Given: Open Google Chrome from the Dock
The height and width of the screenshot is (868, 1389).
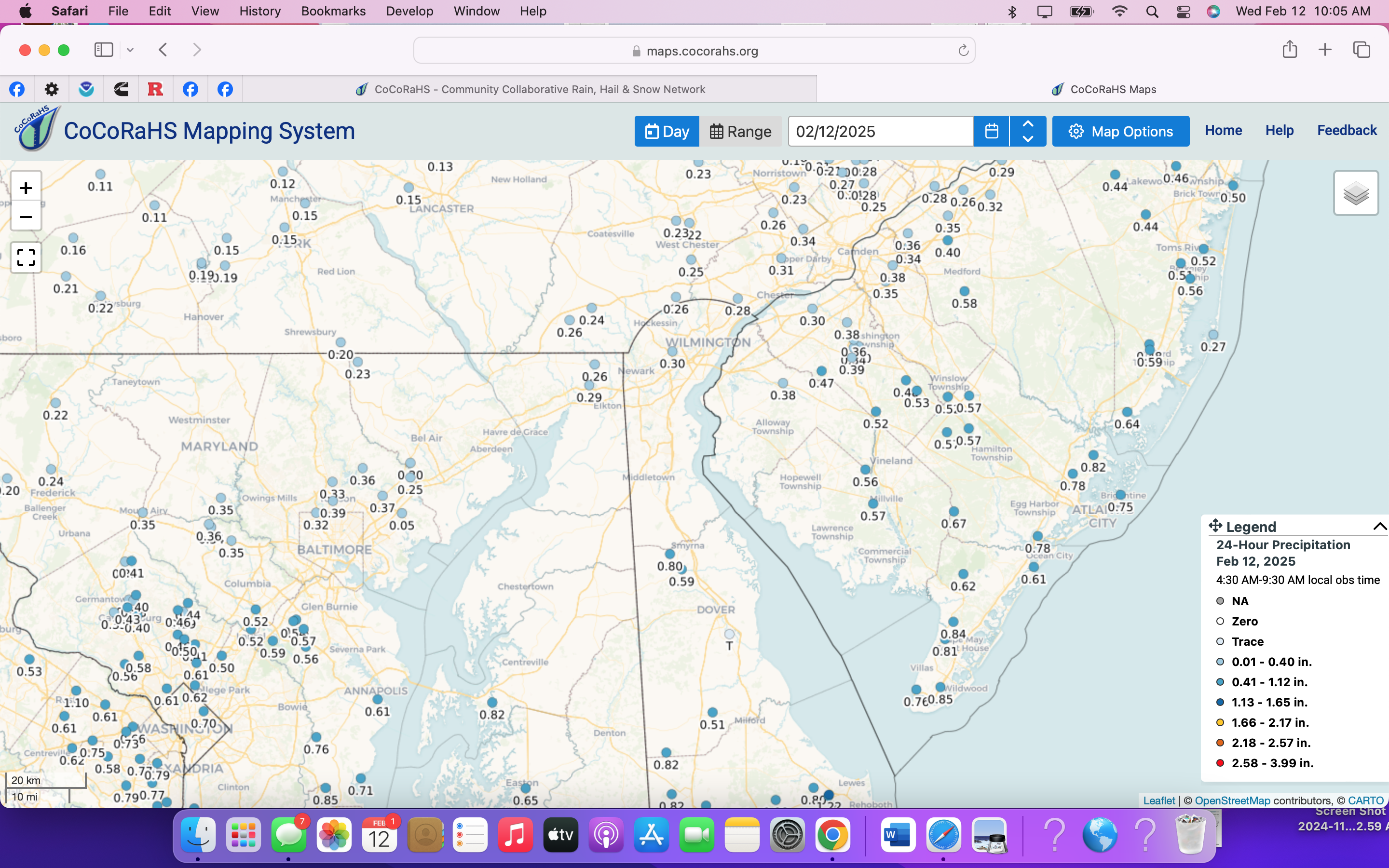Looking at the screenshot, I should pyautogui.click(x=833, y=835).
